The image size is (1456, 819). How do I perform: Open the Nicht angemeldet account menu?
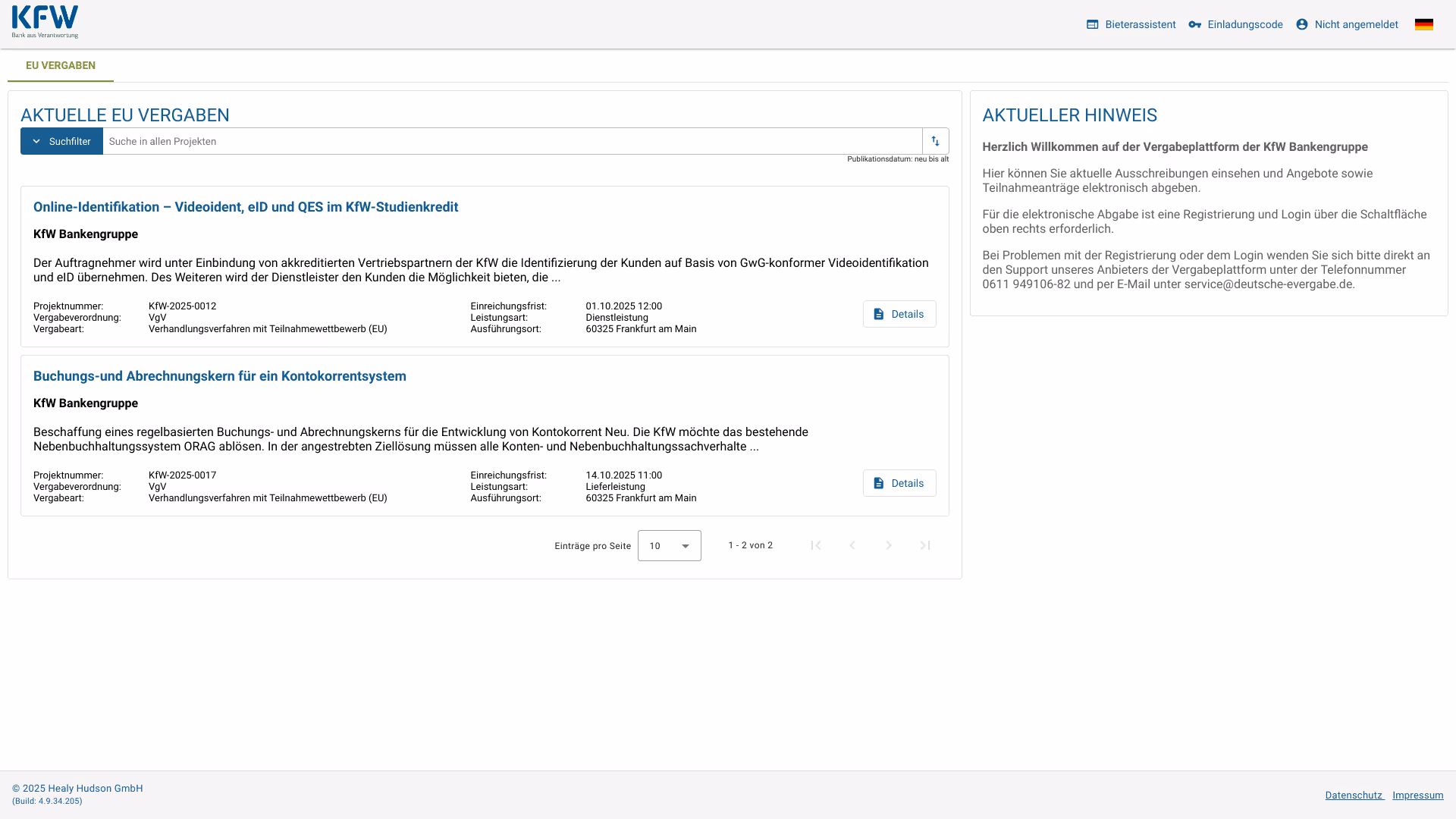tap(1347, 24)
